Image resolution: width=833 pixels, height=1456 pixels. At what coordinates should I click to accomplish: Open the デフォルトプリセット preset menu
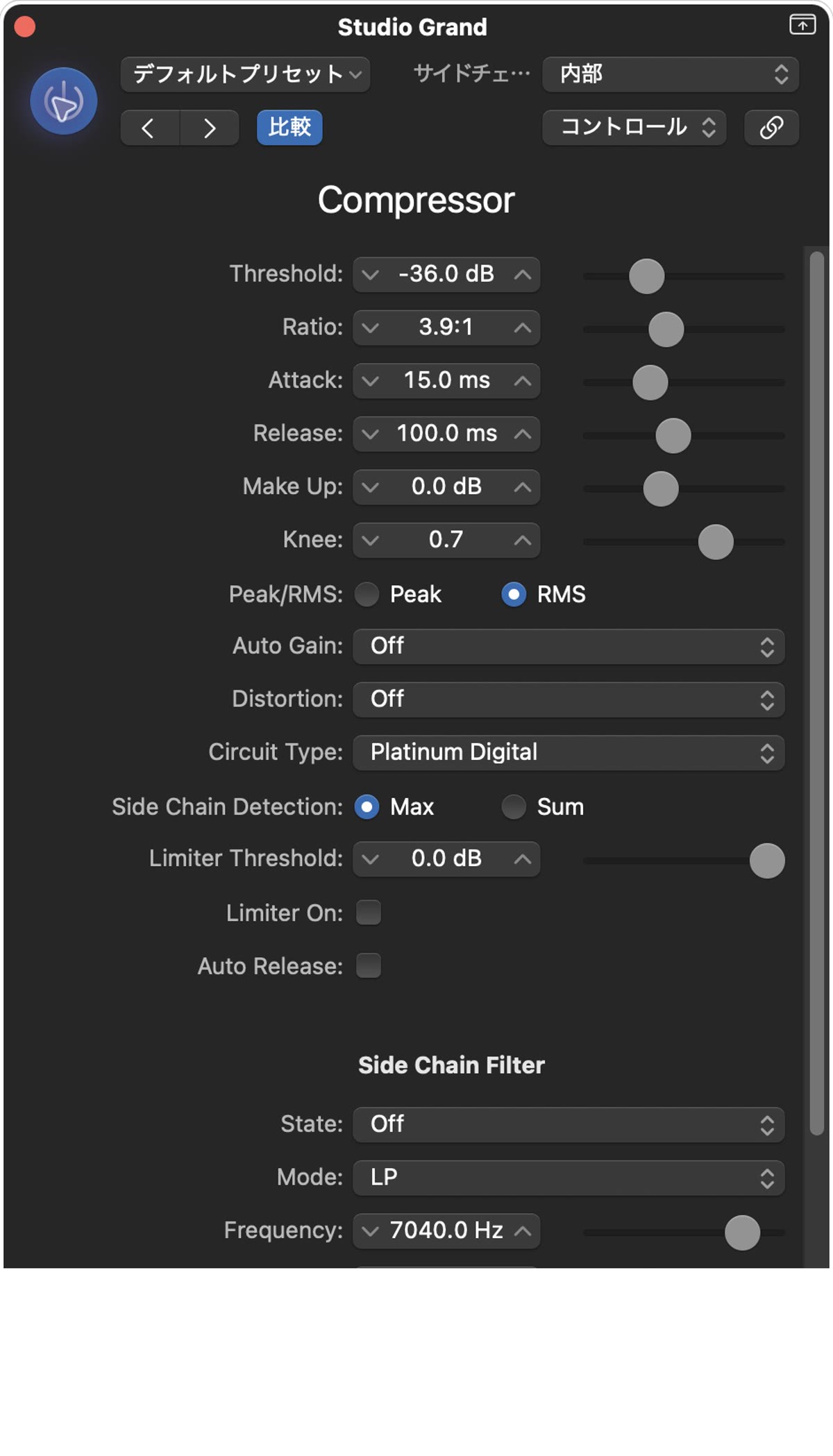(245, 74)
